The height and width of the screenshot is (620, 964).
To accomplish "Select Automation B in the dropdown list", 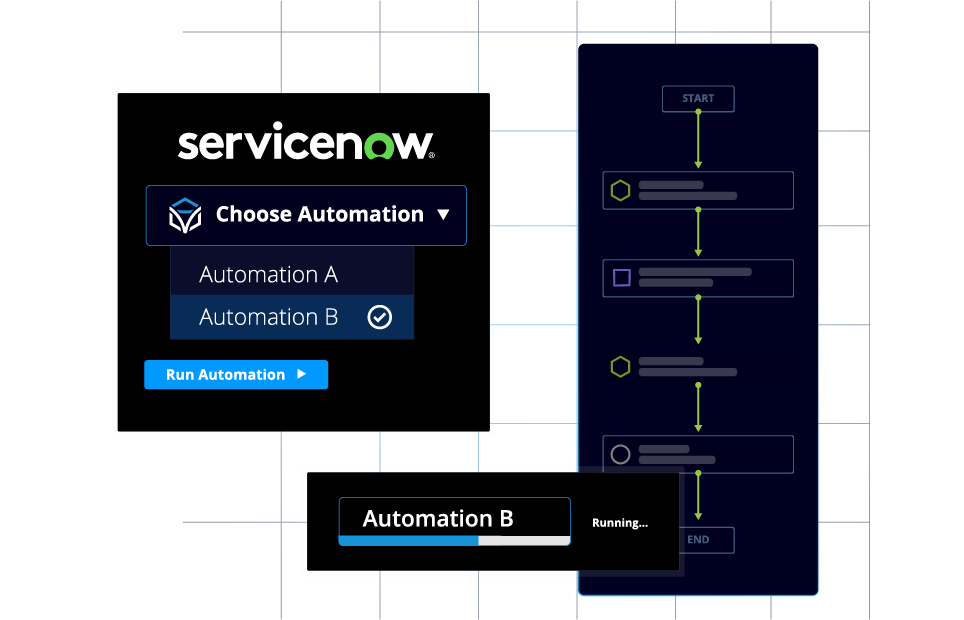I will pyautogui.click(x=292, y=317).
